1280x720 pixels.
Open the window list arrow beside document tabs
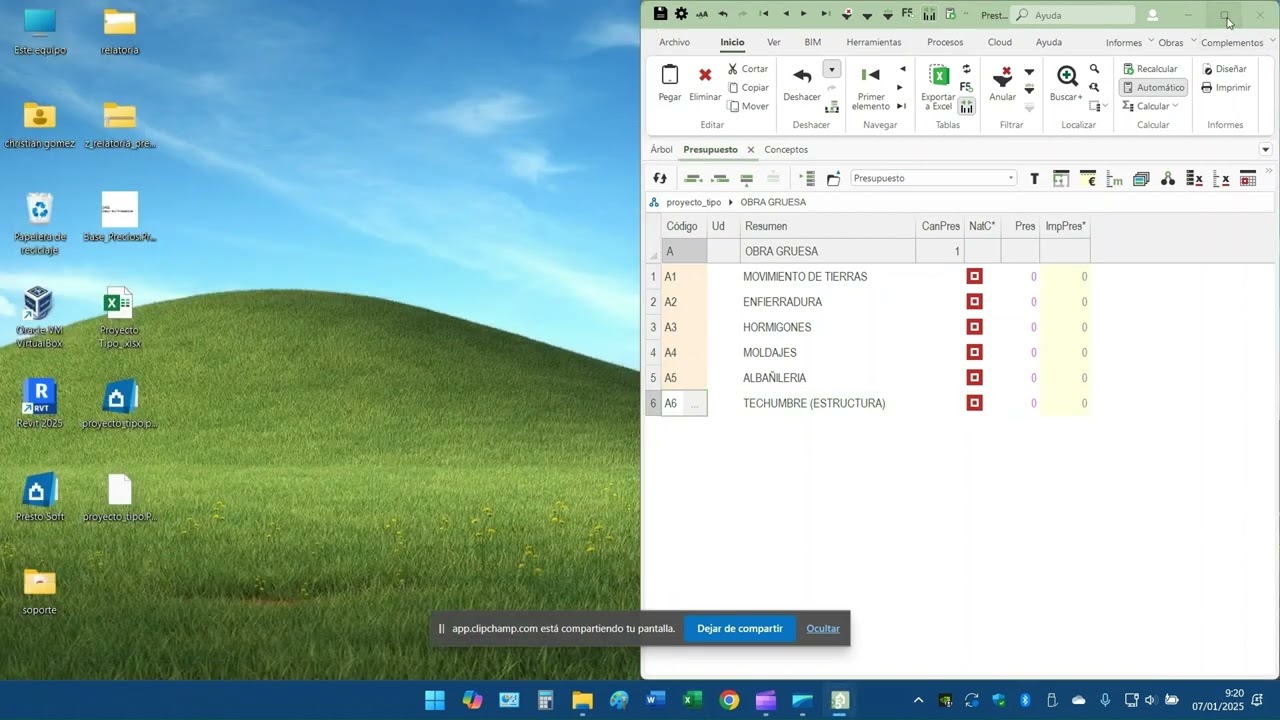tap(1265, 150)
